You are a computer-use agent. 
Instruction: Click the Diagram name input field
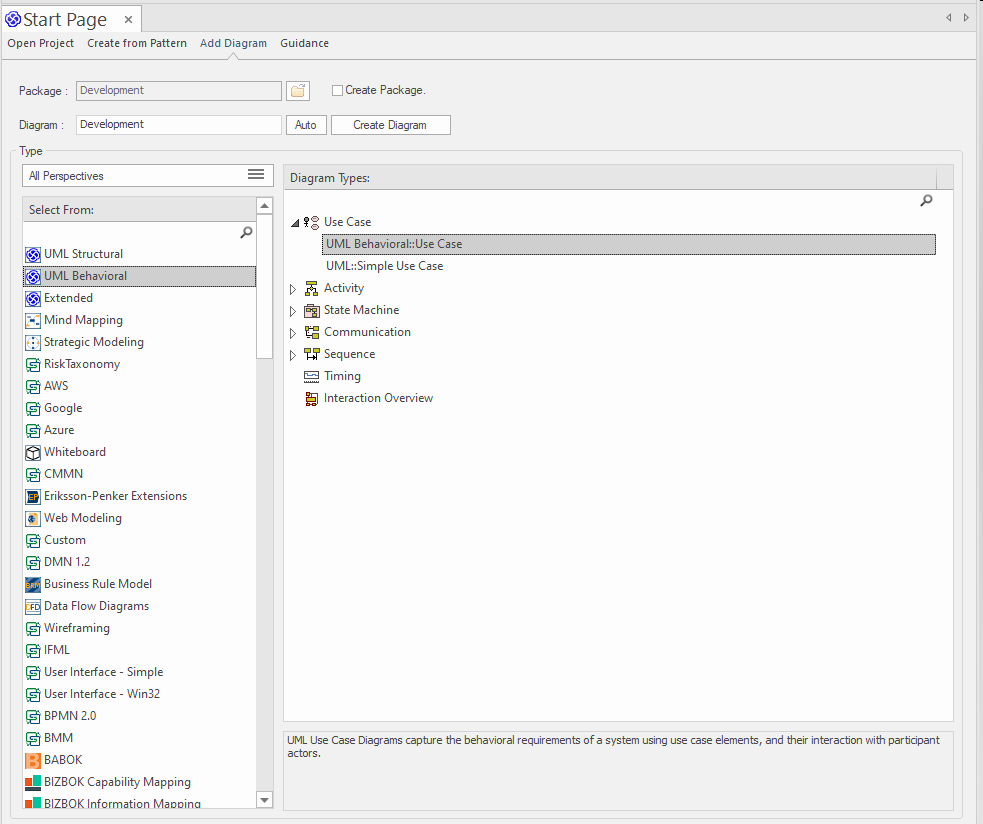click(178, 125)
